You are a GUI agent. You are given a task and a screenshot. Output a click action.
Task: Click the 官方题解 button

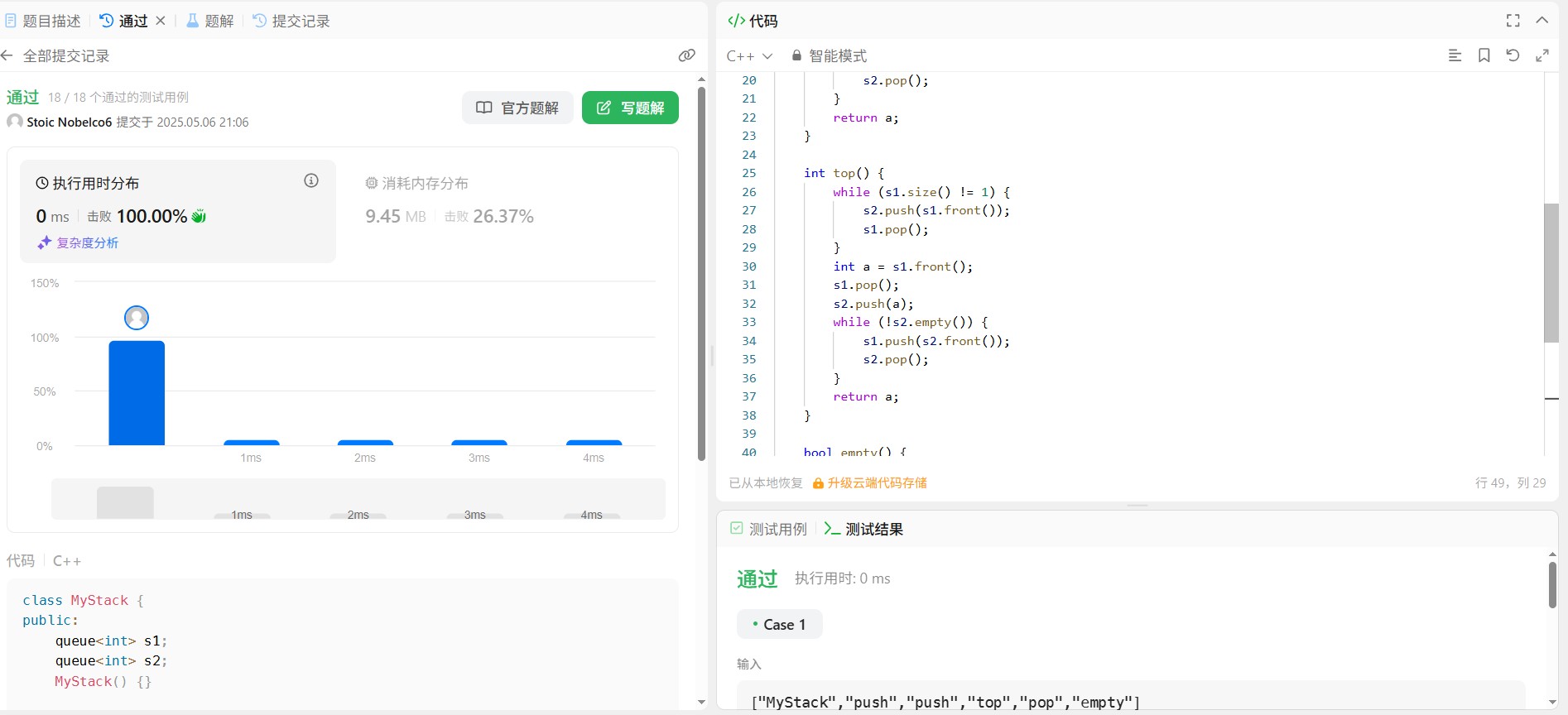point(517,108)
